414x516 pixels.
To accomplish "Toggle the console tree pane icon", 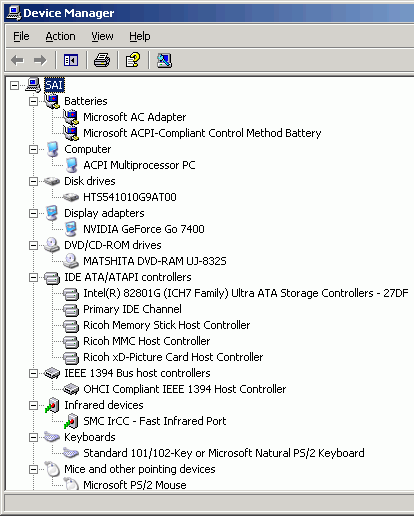I will (x=71, y=60).
